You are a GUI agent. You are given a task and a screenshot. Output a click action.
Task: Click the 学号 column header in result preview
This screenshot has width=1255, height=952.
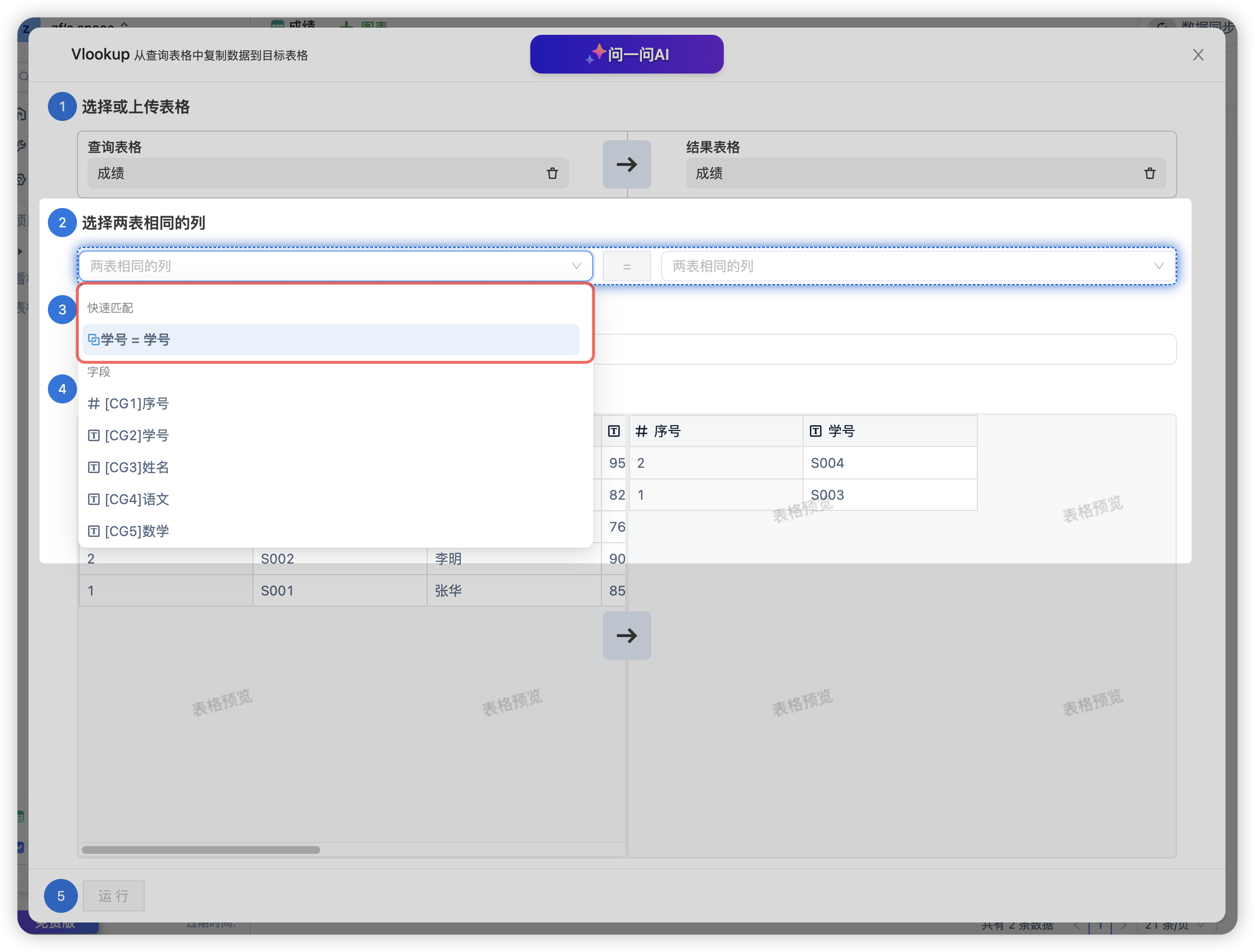coord(890,431)
